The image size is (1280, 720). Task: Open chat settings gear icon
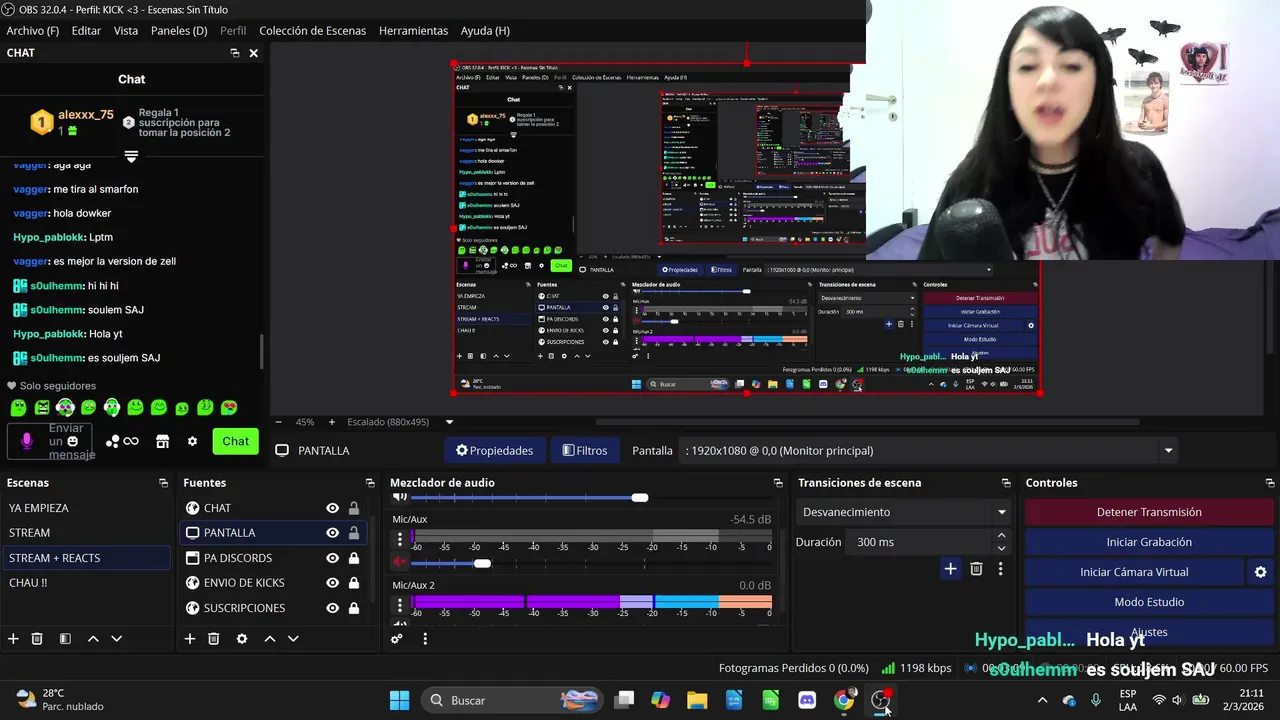tap(192, 441)
